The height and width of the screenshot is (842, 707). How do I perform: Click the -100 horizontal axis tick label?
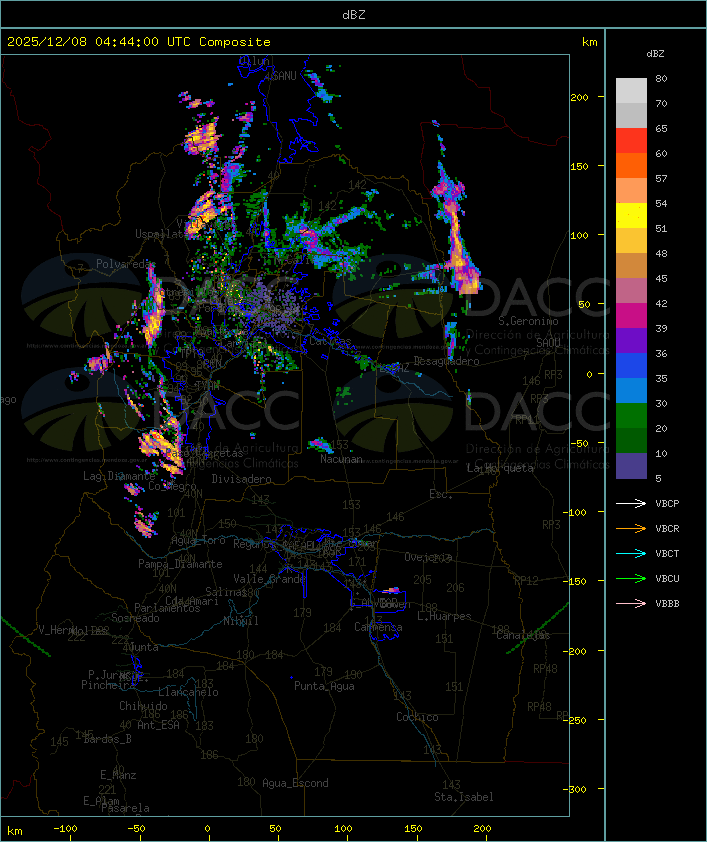tap(65, 829)
